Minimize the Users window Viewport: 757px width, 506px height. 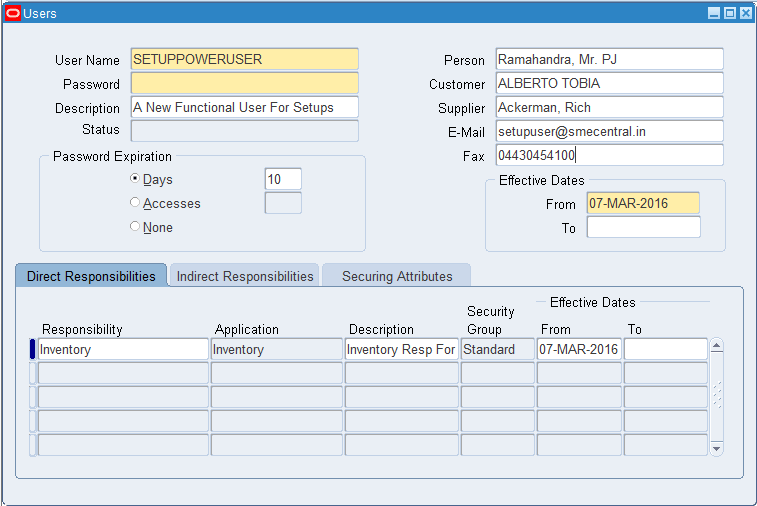pos(714,13)
